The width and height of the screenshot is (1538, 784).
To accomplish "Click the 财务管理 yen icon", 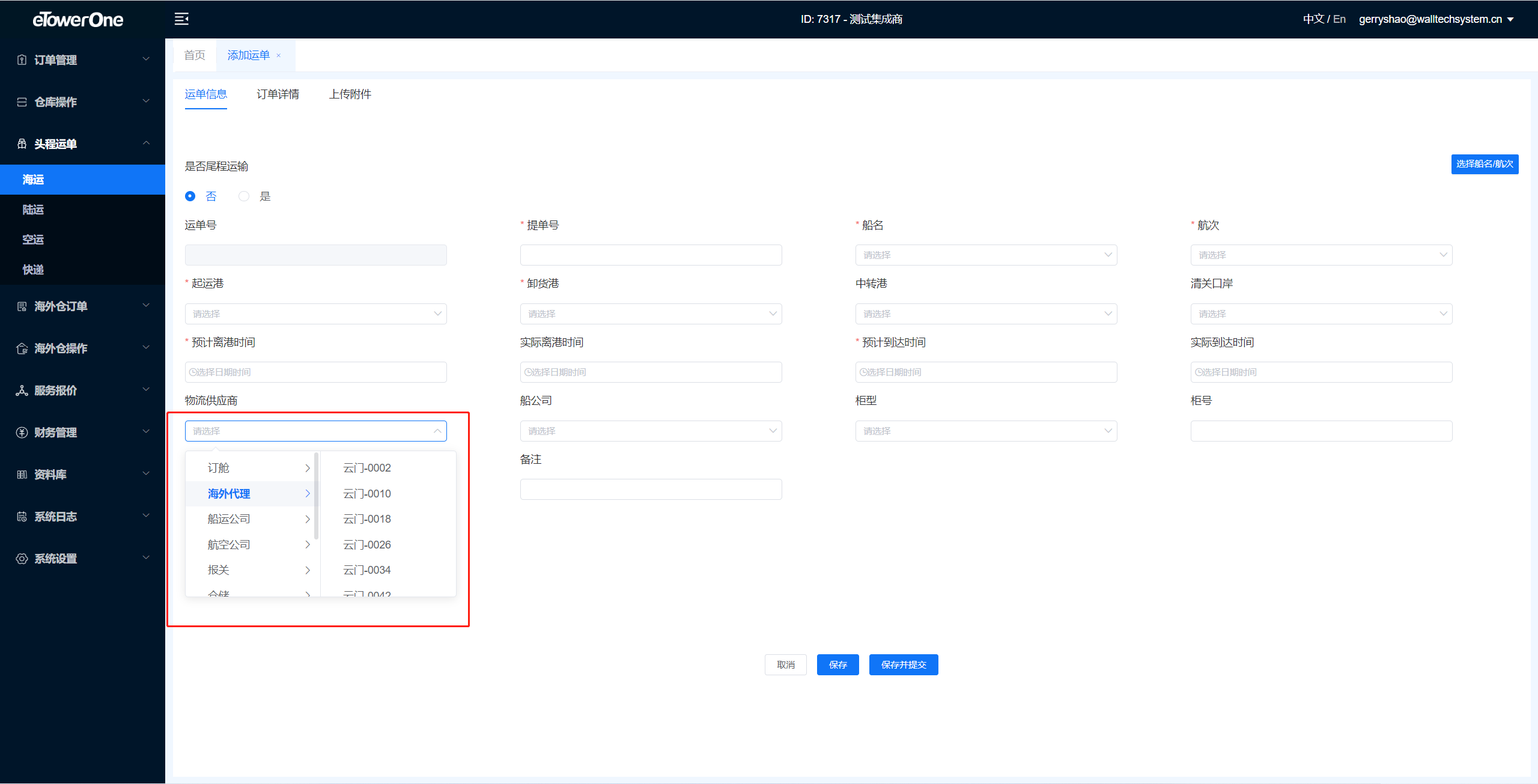I will [x=22, y=433].
